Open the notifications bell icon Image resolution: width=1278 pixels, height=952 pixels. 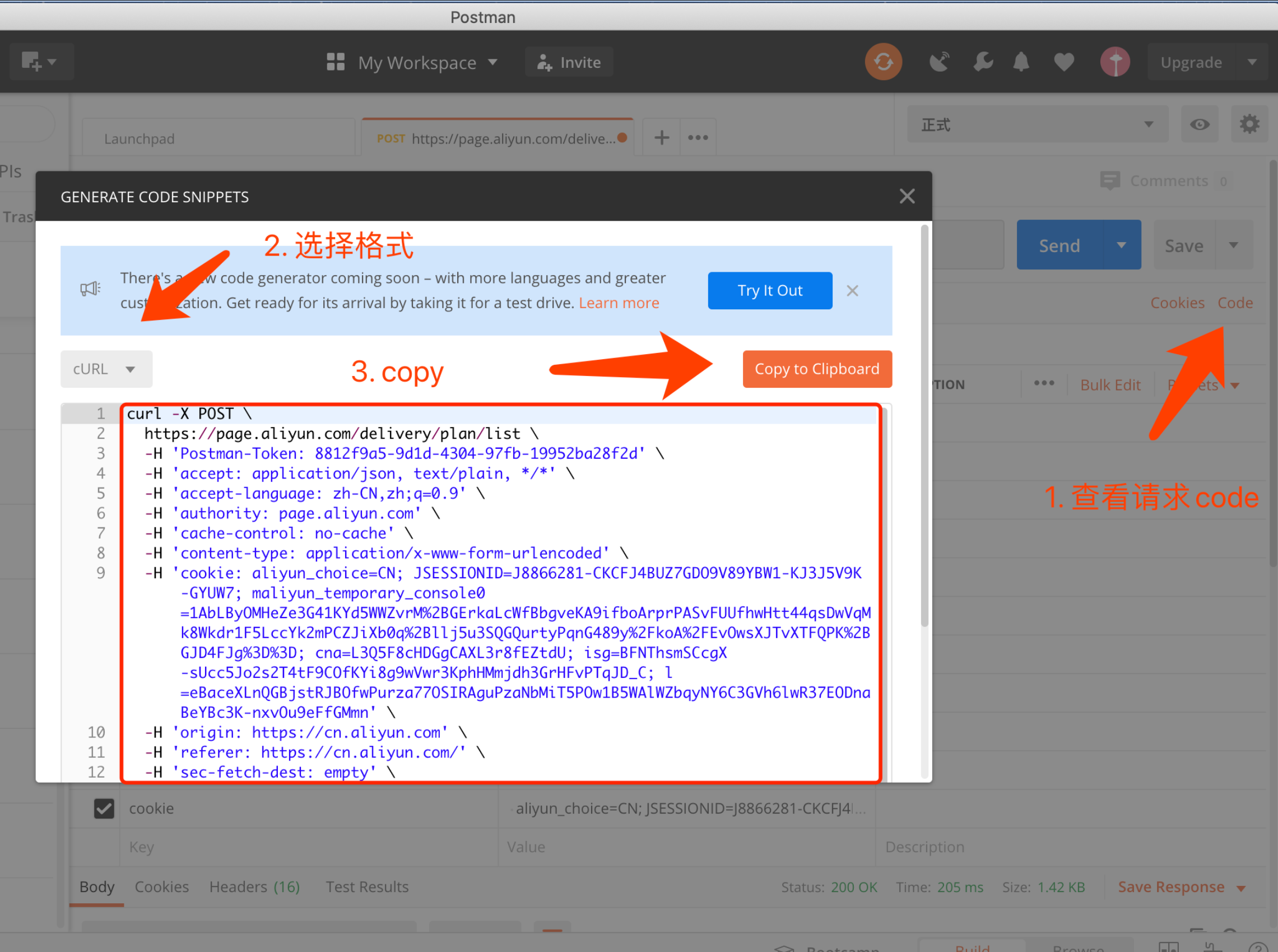pyautogui.click(x=1021, y=62)
